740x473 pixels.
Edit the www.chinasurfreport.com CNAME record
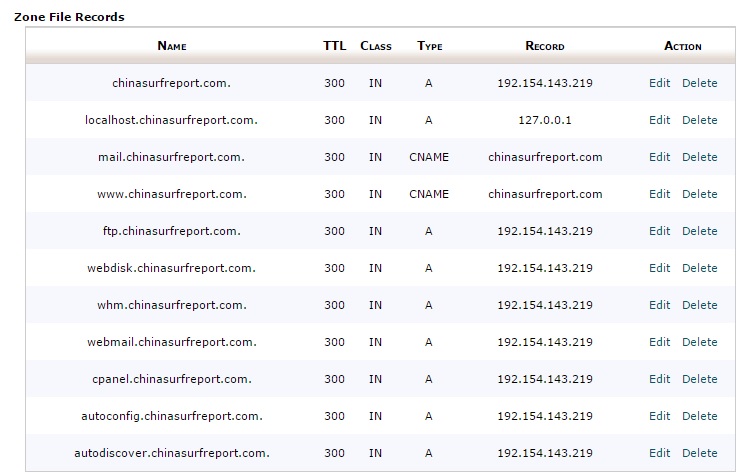coord(659,194)
